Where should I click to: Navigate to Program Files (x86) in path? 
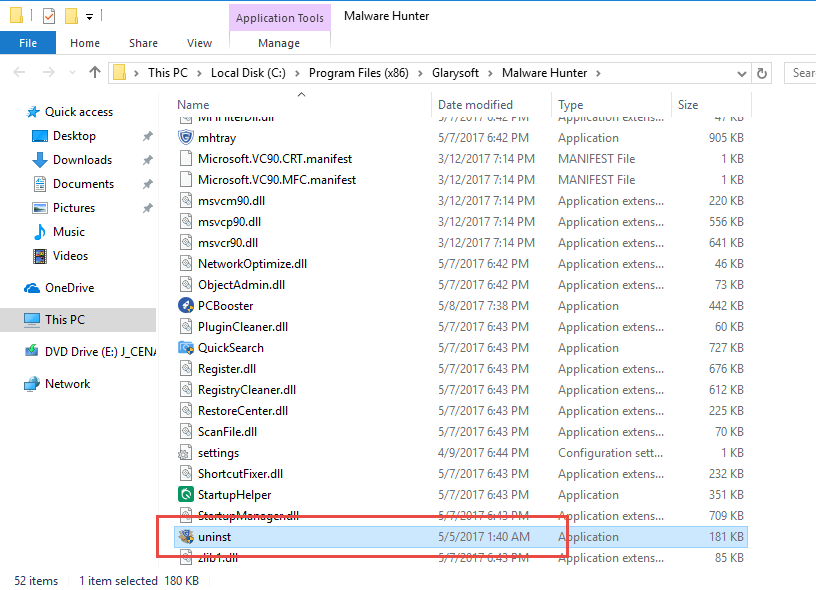(359, 73)
